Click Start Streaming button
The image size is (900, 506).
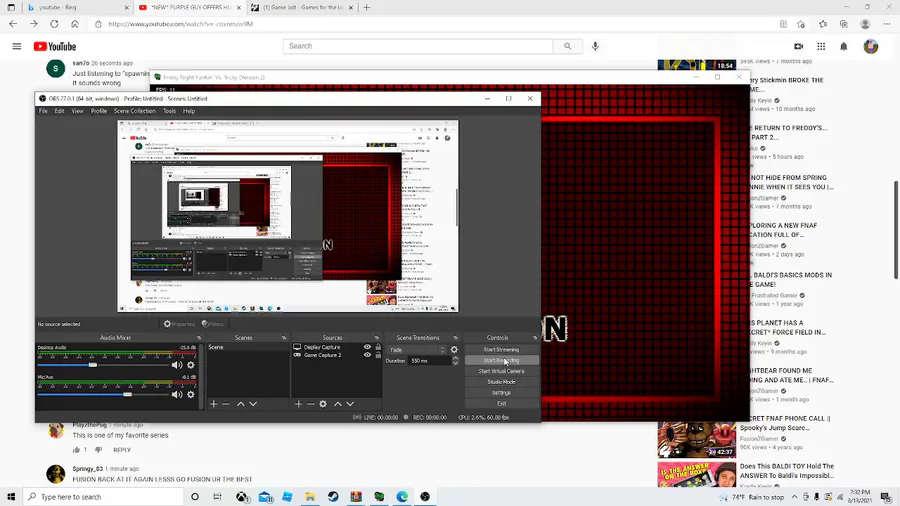point(501,349)
